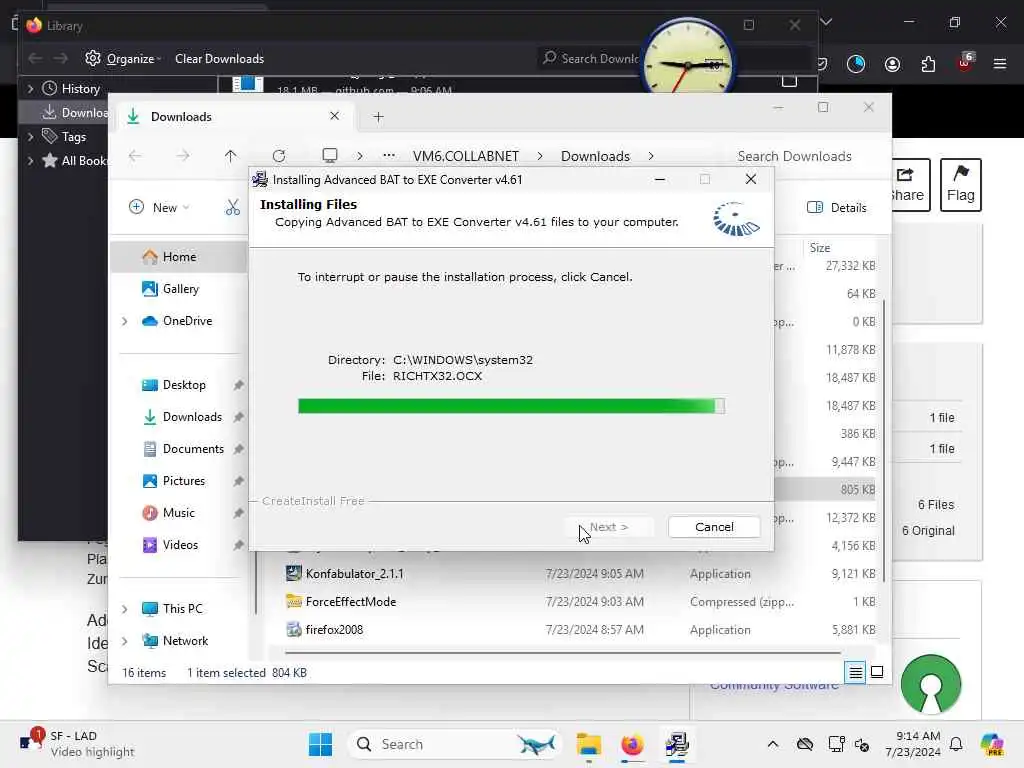Image resolution: width=1024 pixels, height=768 pixels.
Task: Expand the Tags tree item in Library
Action: pyautogui.click(x=30, y=136)
